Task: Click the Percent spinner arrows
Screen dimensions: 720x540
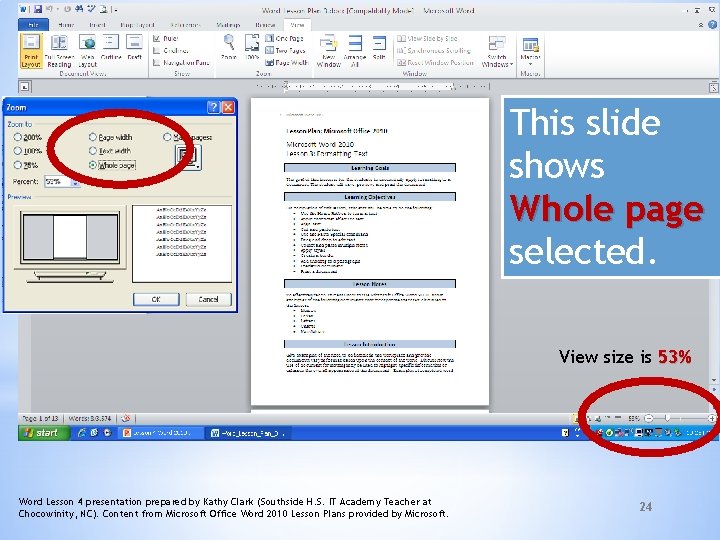Action: click(75, 182)
